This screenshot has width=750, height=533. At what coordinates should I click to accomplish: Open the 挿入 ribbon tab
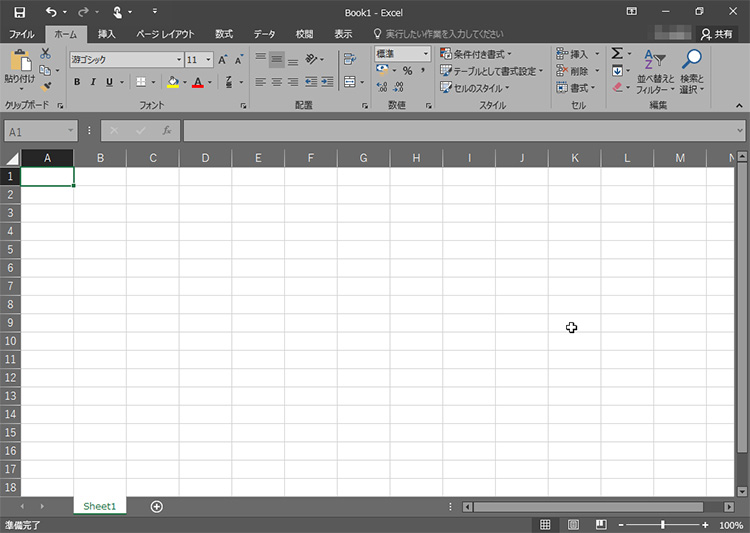(106, 34)
